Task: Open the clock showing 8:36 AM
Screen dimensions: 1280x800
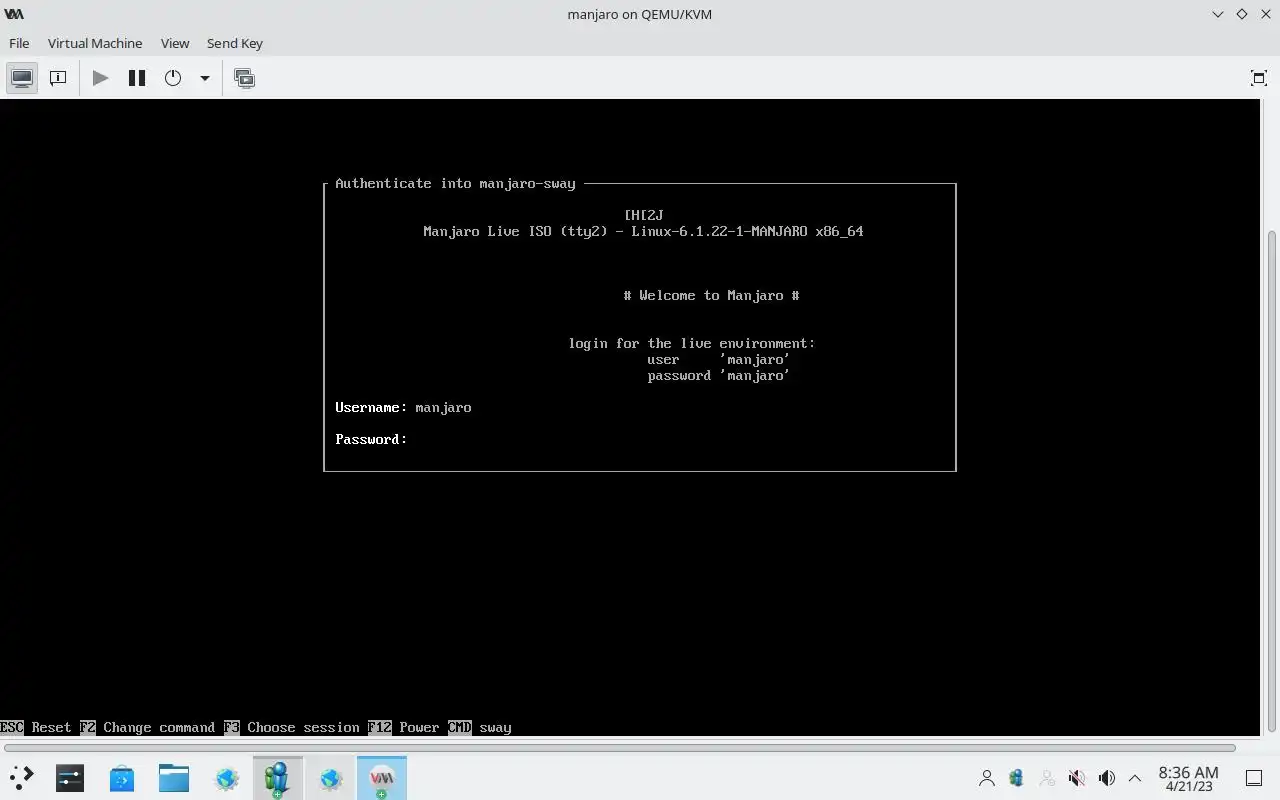Action: coord(1188,778)
